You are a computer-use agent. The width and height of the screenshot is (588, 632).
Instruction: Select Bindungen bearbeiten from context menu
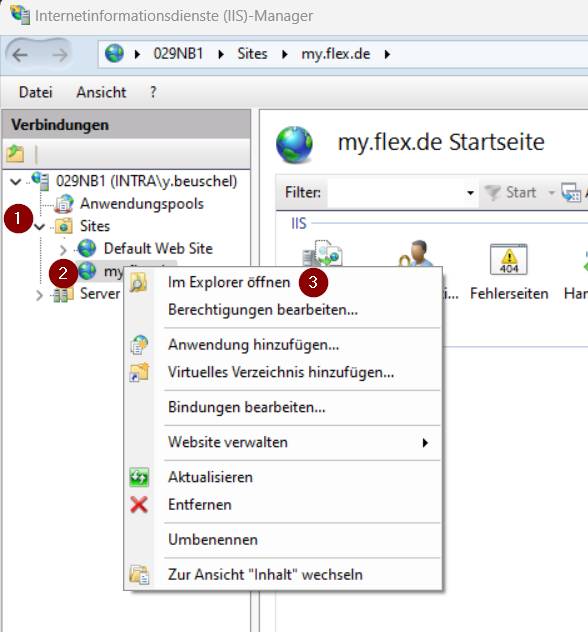(x=247, y=407)
